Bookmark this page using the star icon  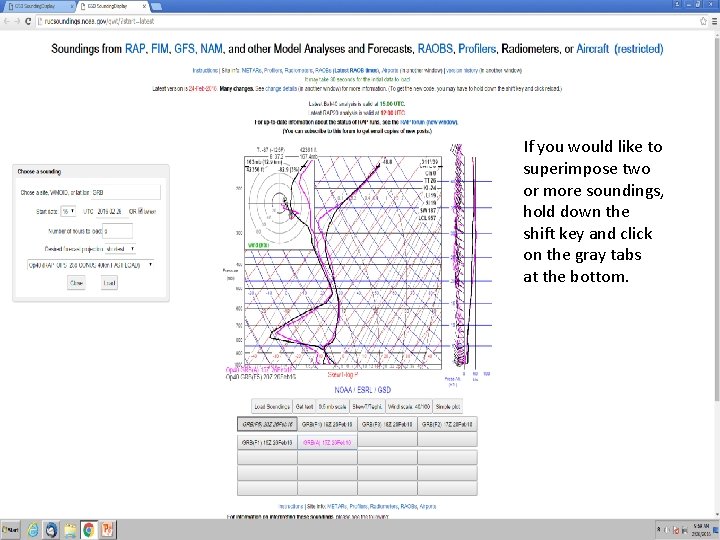click(703, 21)
